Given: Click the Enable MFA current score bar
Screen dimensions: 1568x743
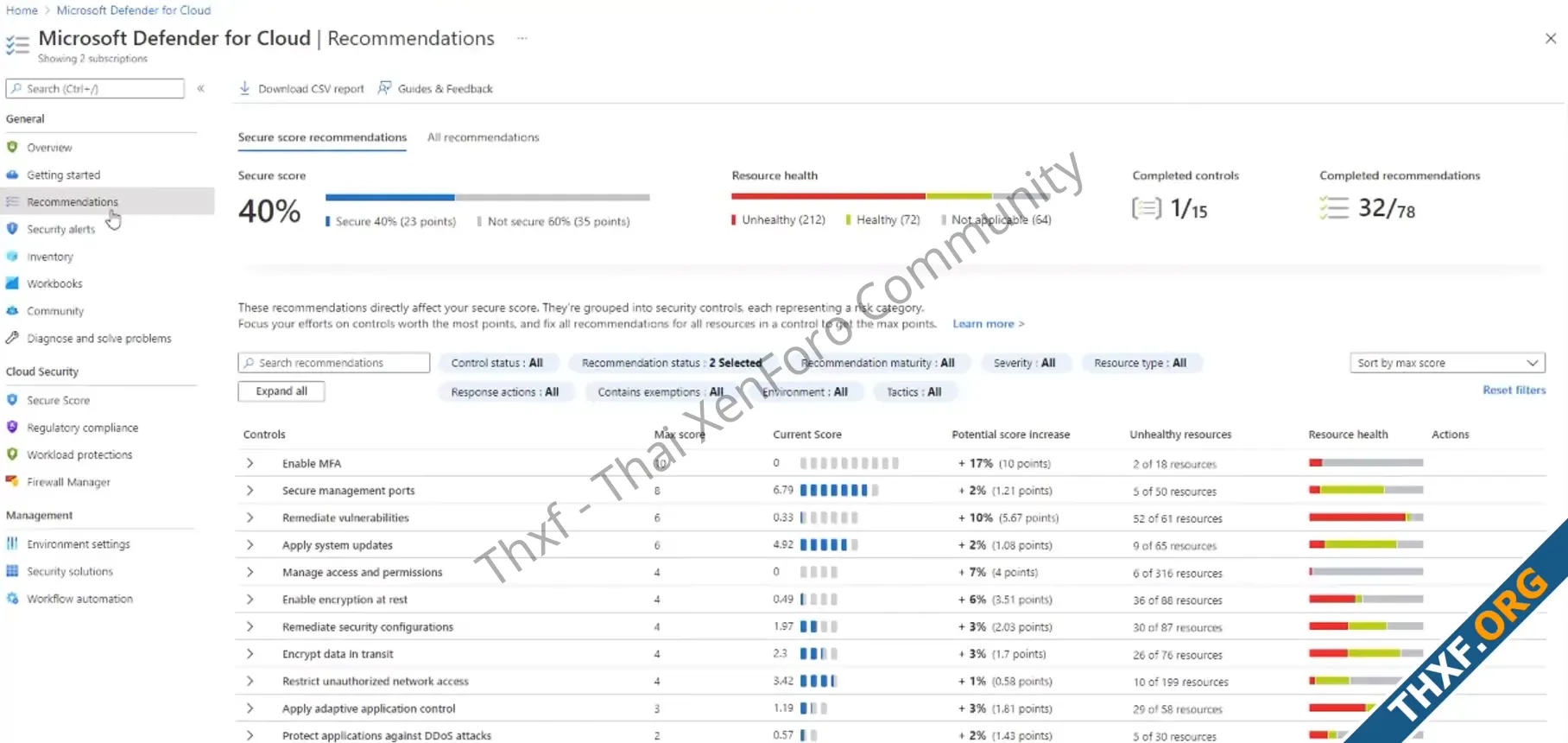Looking at the screenshot, I should pos(849,463).
